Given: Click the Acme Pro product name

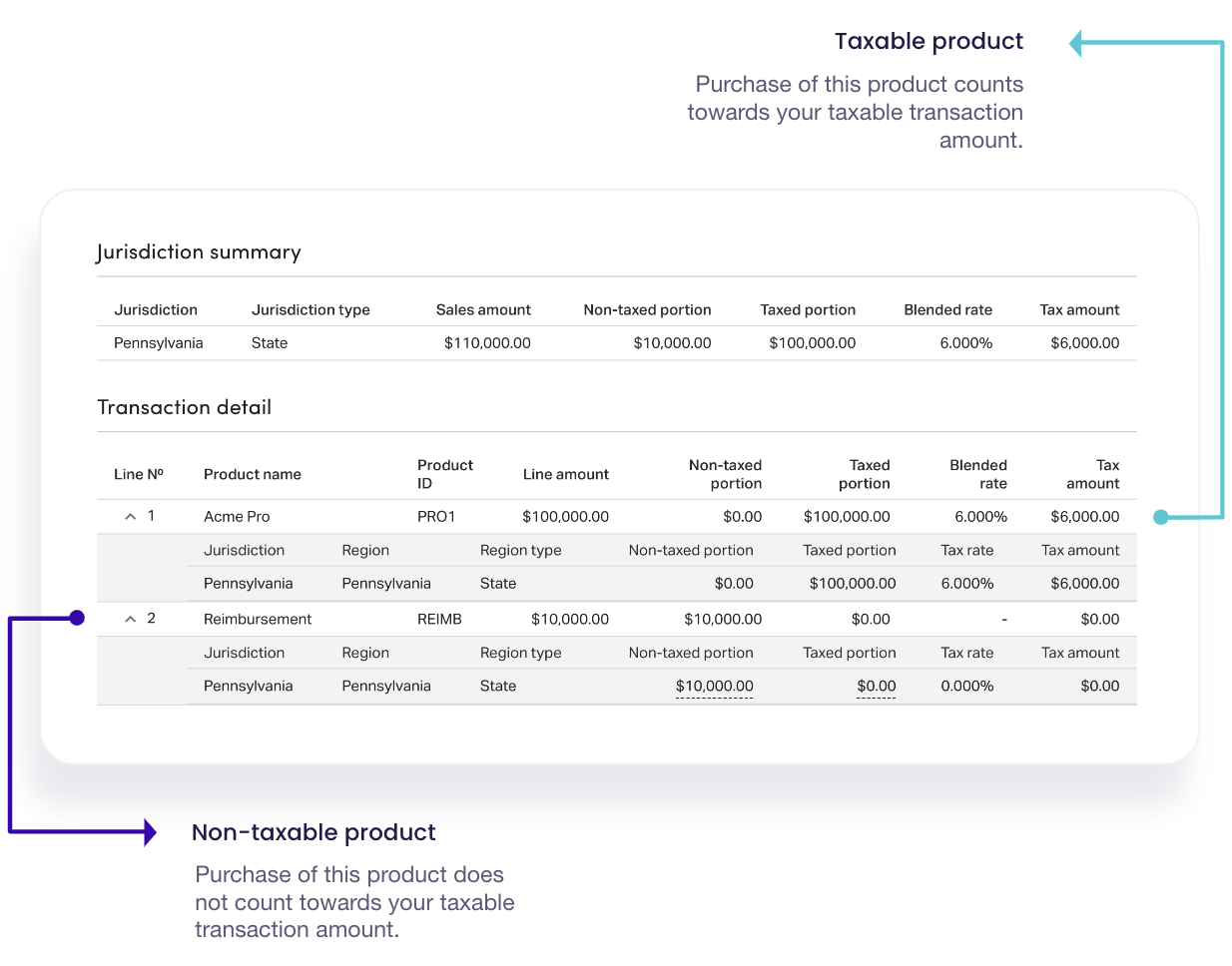Looking at the screenshot, I should pos(237,517).
